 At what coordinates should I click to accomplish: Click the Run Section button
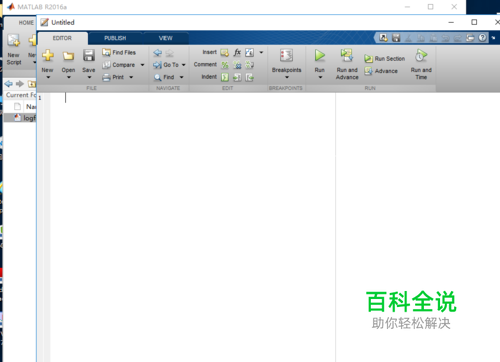click(x=385, y=59)
